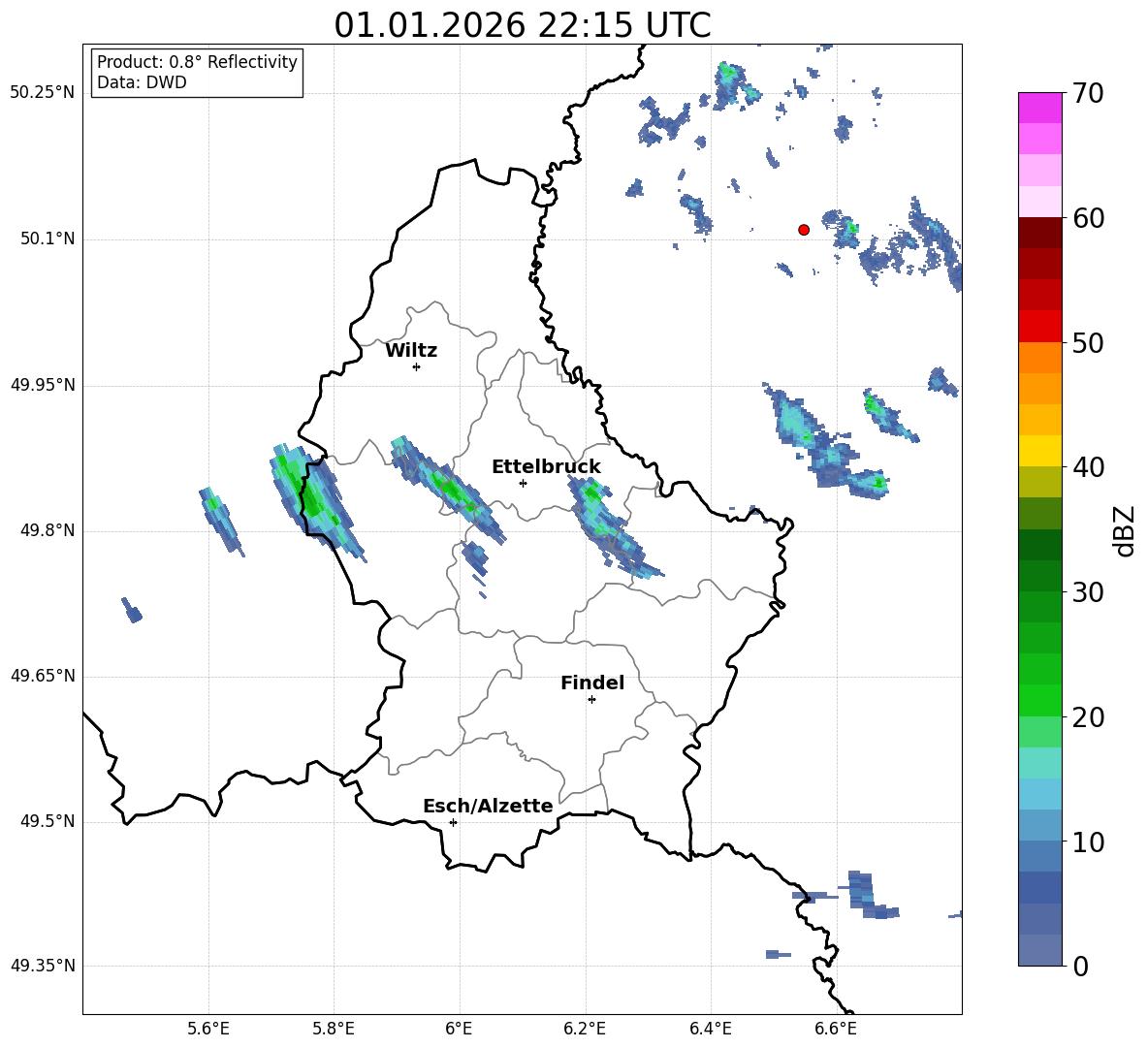
Task: Click the 6.4°E longitude label
Action: click(x=710, y=1029)
